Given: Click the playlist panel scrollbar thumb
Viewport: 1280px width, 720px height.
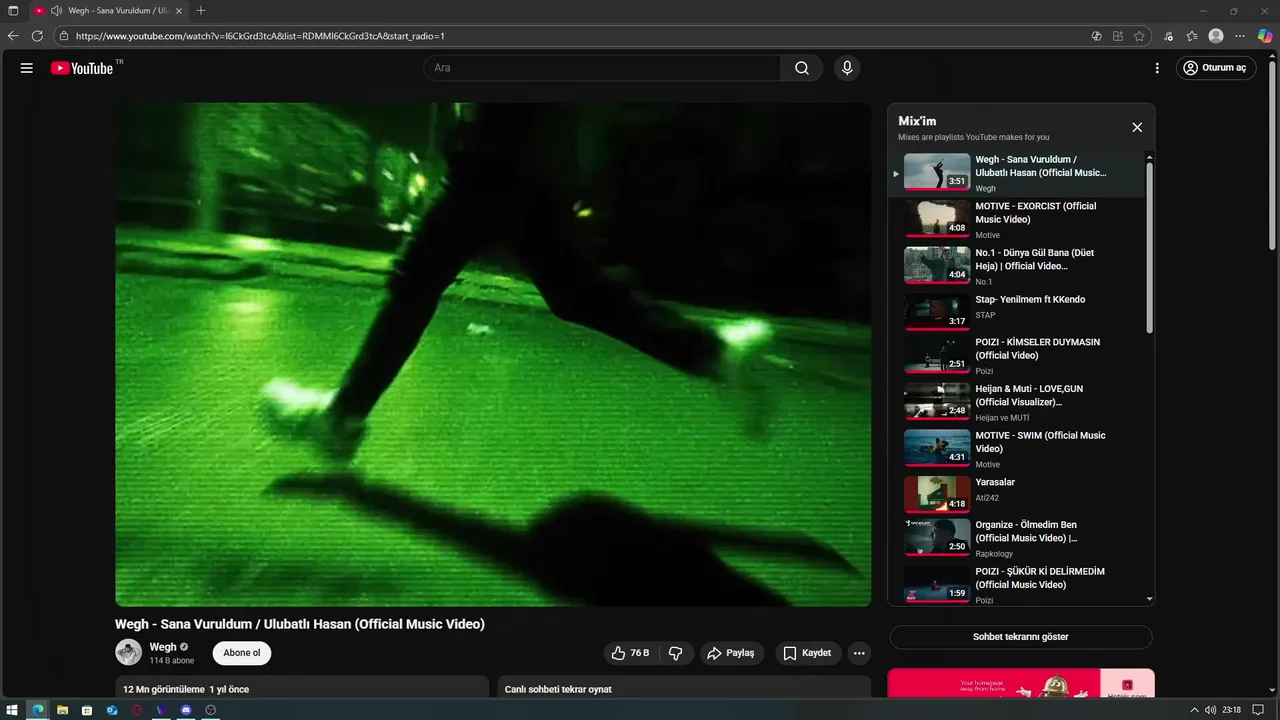Looking at the screenshot, I should coord(1149,247).
